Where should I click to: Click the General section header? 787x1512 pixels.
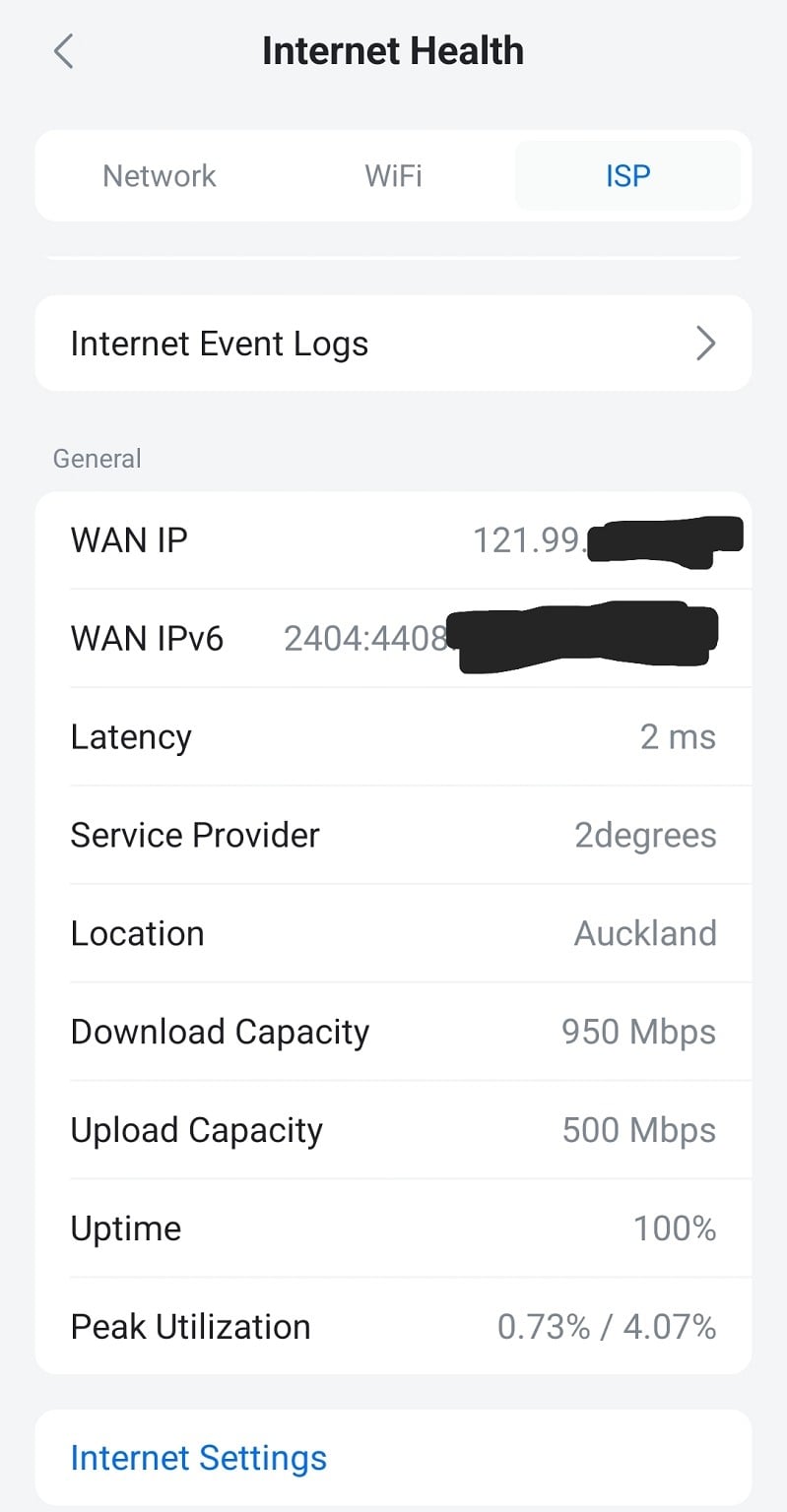tap(98, 459)
